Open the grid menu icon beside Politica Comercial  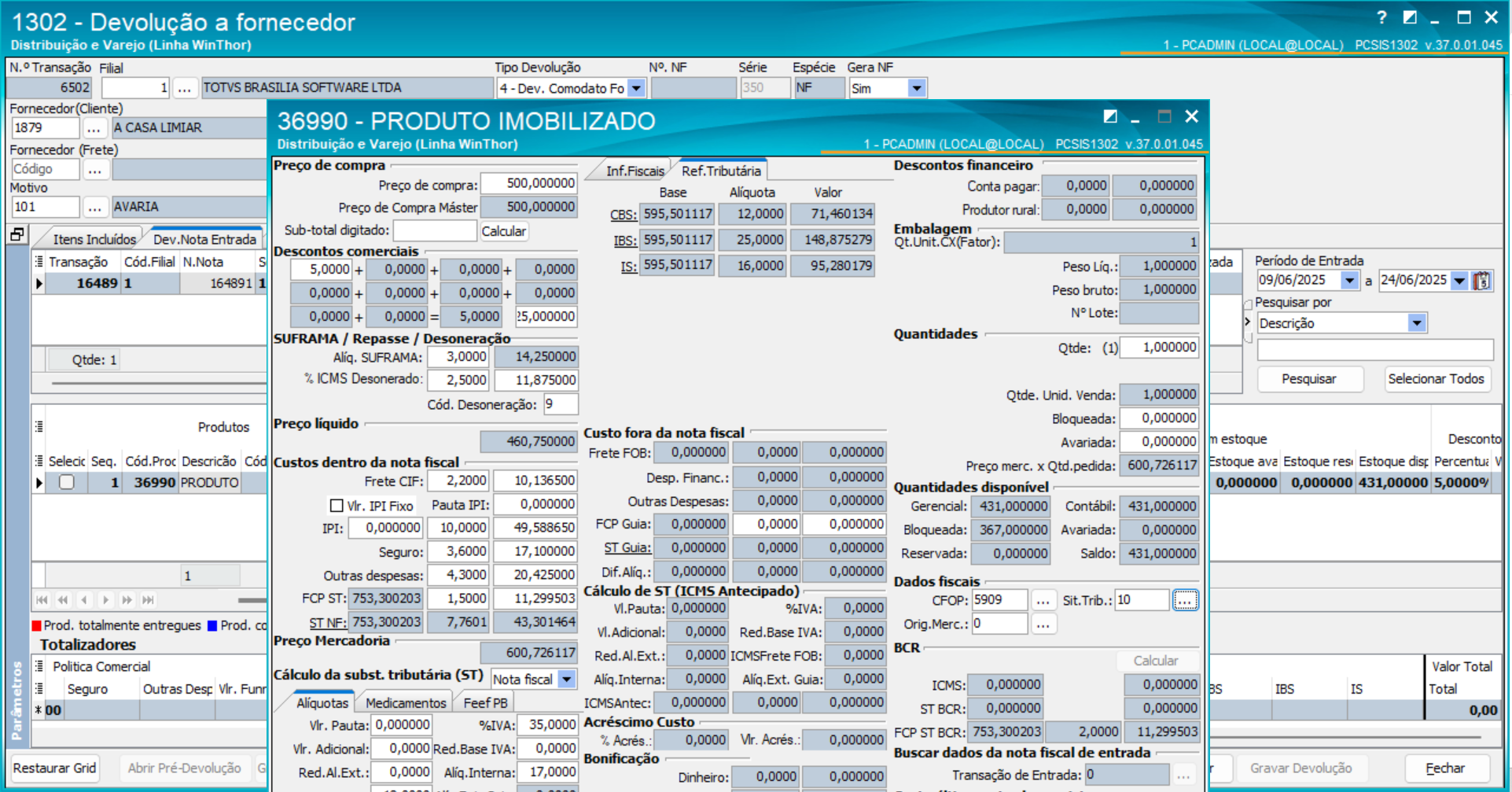click(39, 666)
